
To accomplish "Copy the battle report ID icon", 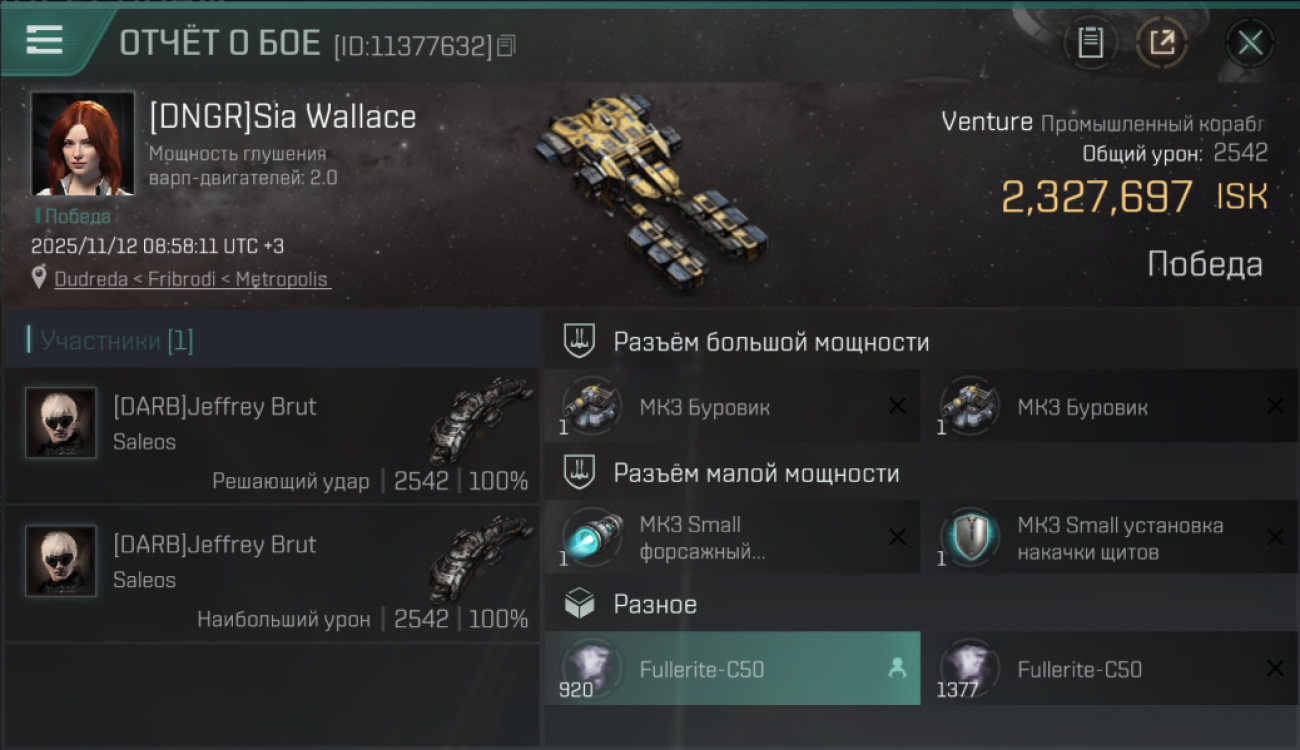I will pyautogui.click(x=507, y=46).
